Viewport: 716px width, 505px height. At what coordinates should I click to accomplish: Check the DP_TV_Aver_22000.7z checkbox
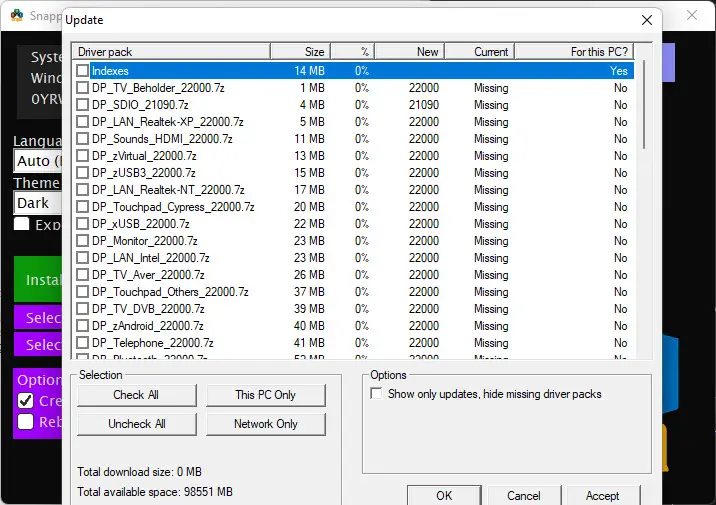tap(83, 274)
